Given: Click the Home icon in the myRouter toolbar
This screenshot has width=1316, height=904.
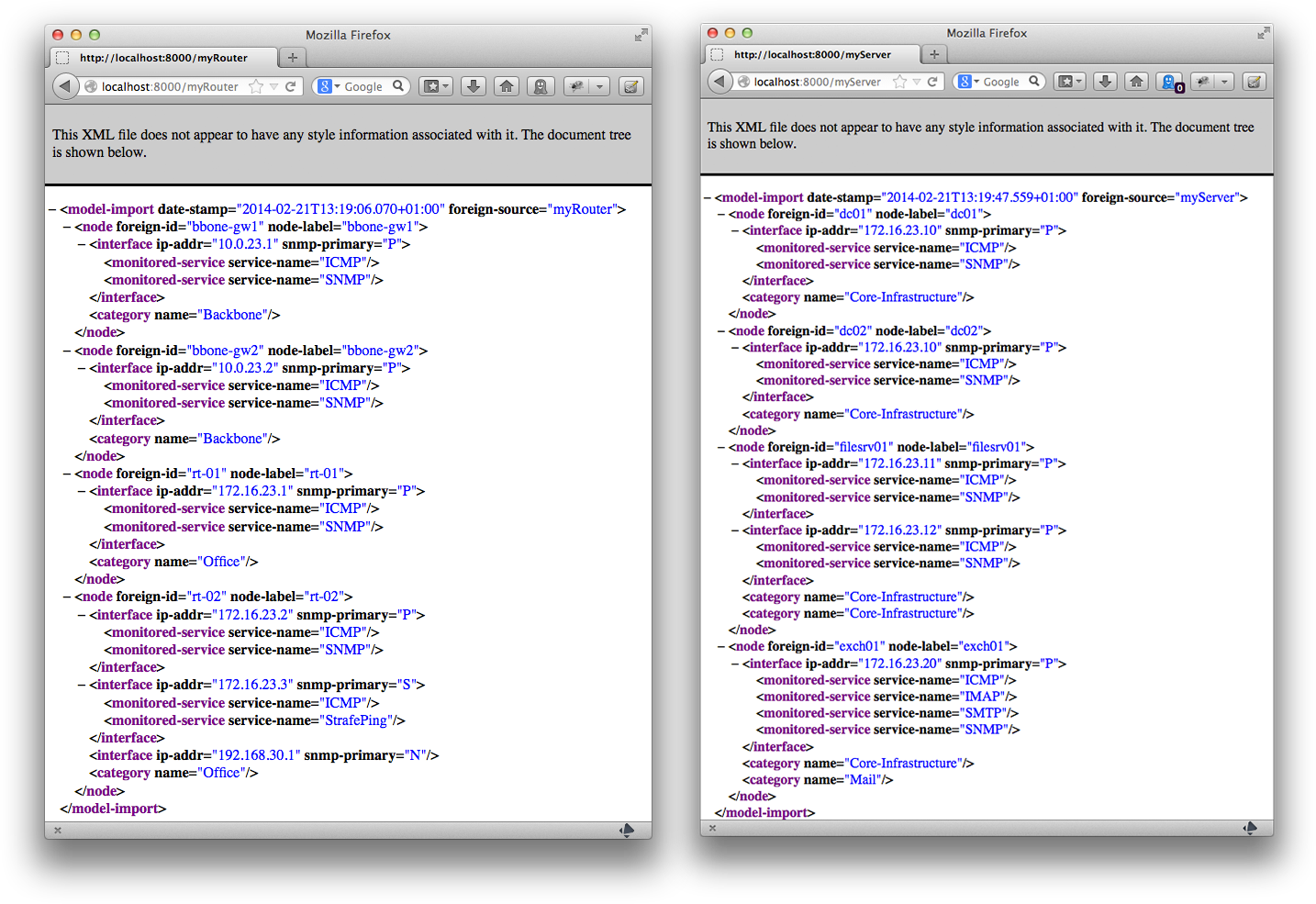Looking at the screenshot, I should pos(506,85).
